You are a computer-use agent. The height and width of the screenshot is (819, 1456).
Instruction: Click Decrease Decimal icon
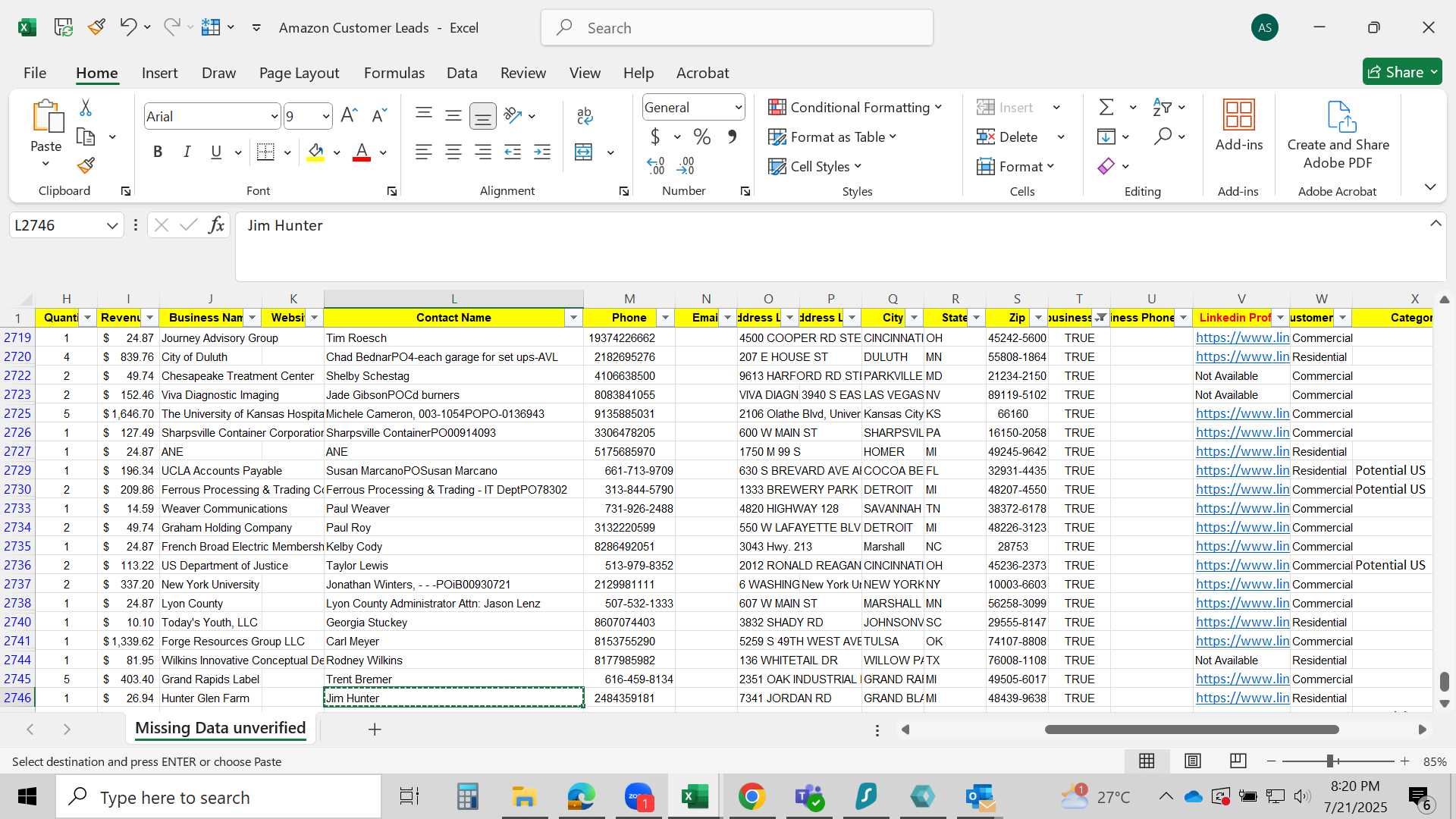pos(686,165)
